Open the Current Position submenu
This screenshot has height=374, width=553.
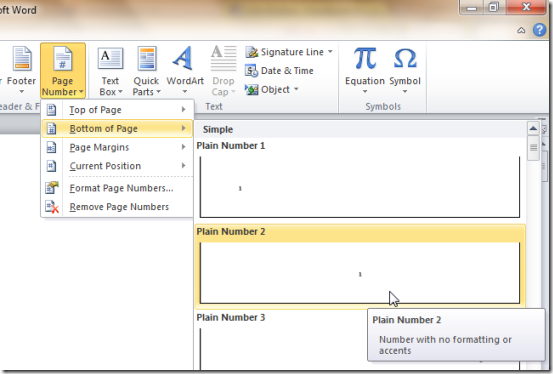pyautogui.click(x=117, y=166)
